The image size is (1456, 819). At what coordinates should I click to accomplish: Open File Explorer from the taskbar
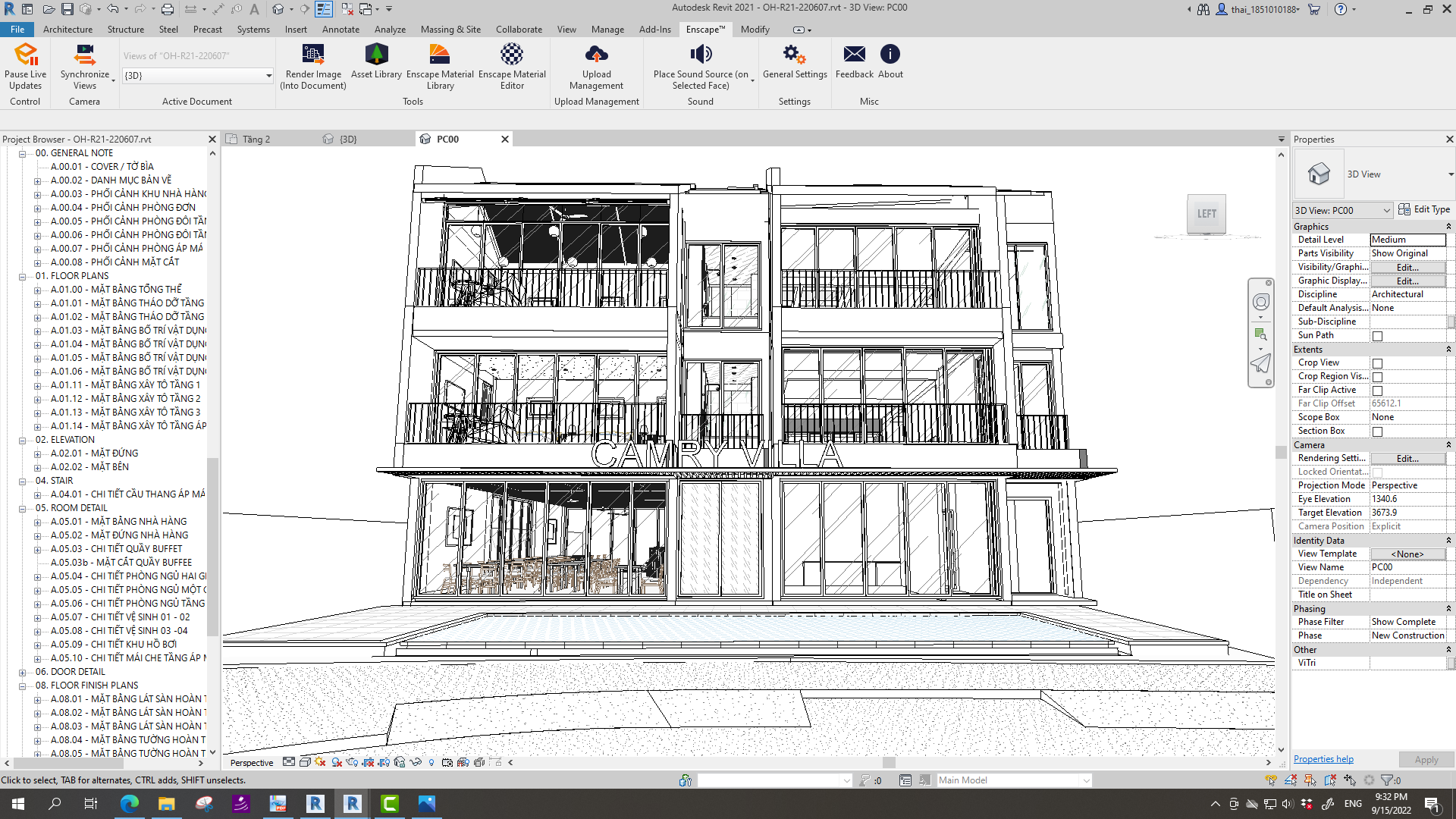(x=166, y=804)
